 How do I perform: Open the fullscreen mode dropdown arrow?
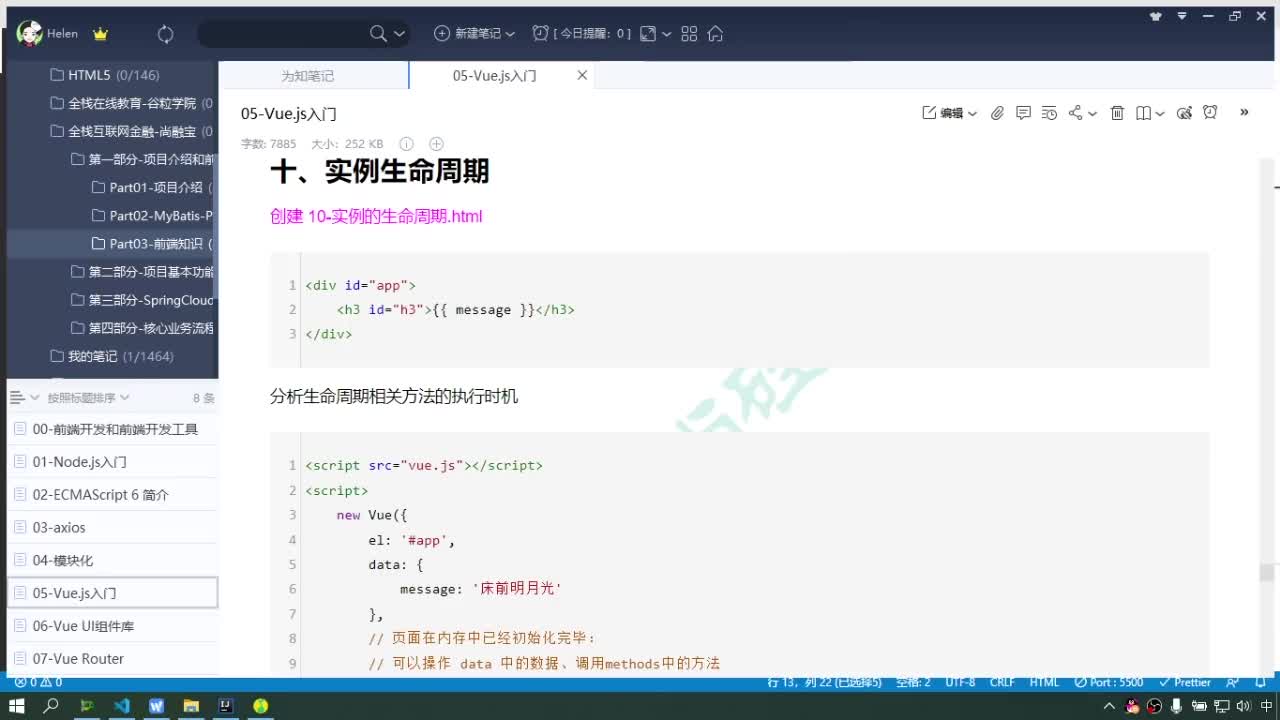(x=666, y=34)
